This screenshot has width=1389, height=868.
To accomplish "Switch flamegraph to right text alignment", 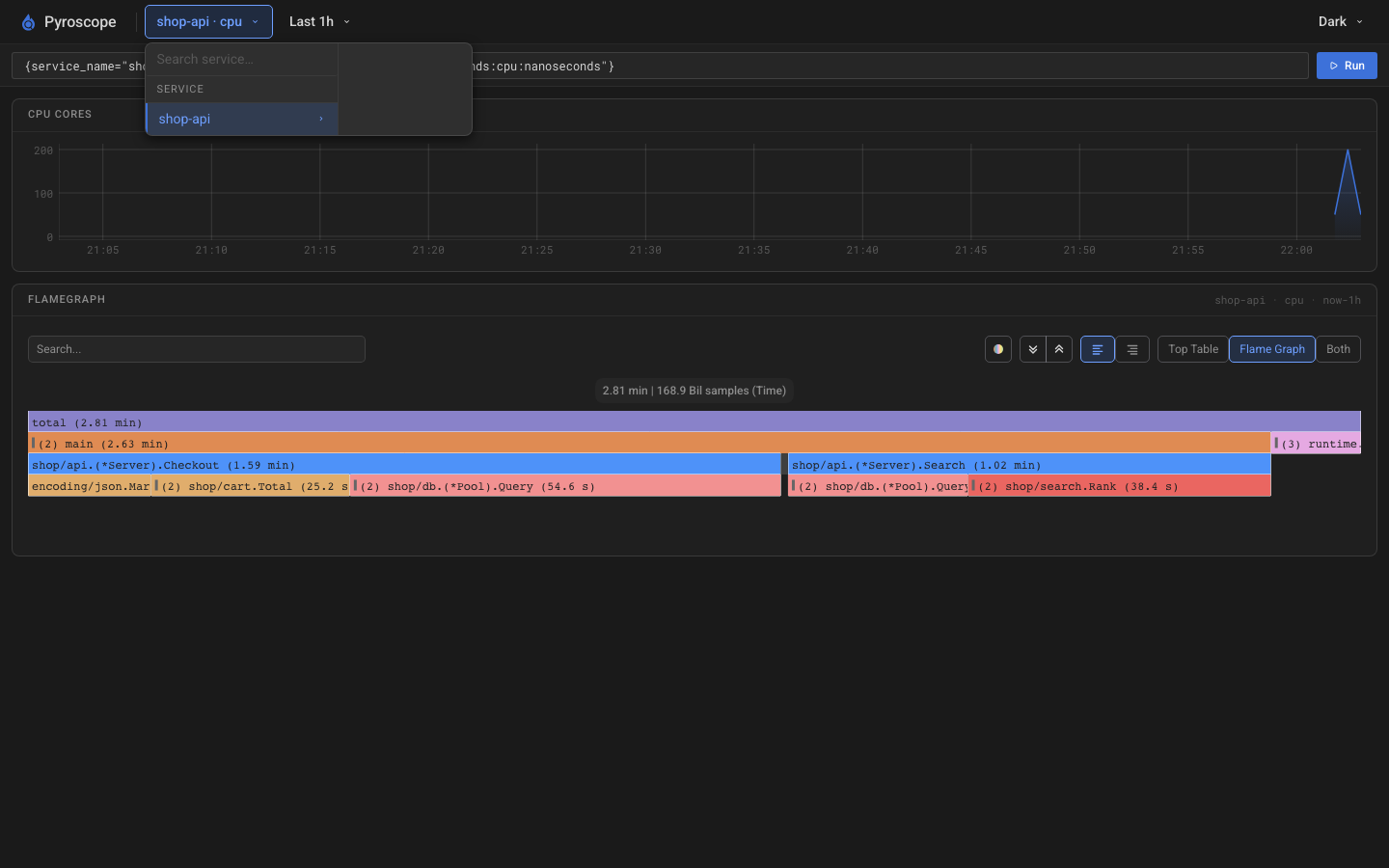I will point(1132,349).
